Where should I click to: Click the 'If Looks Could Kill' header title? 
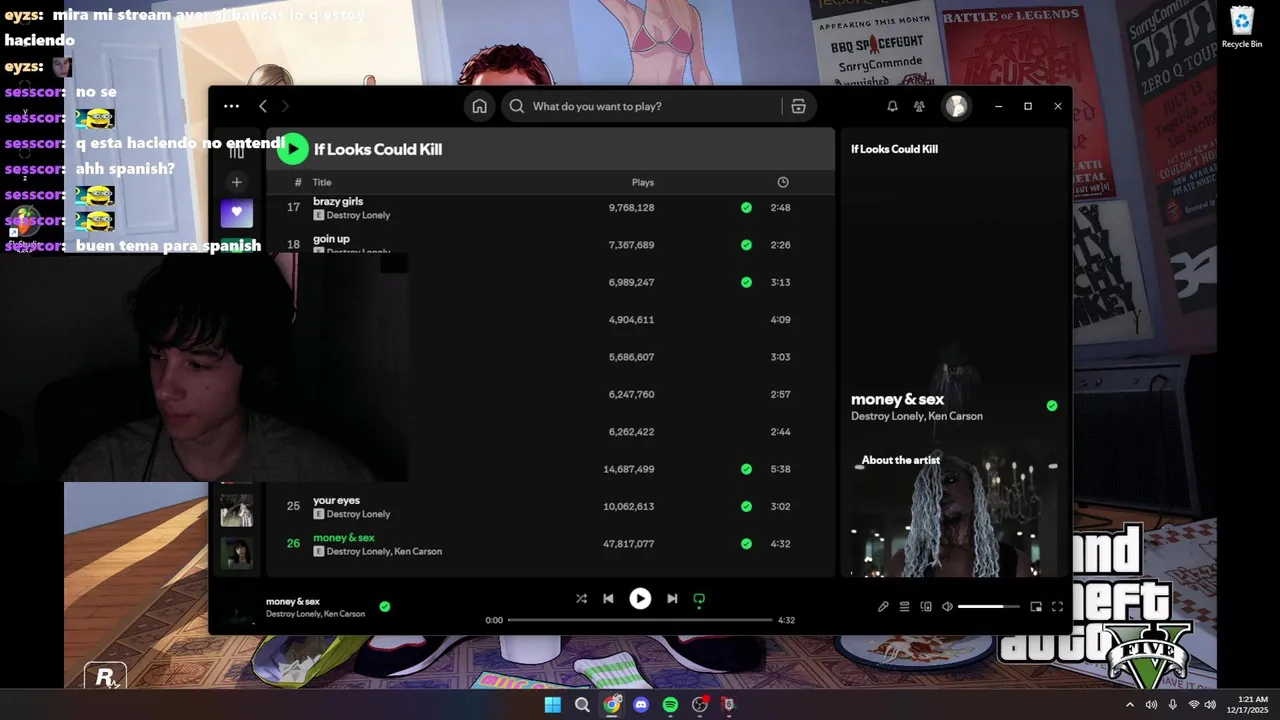point(378,149)
